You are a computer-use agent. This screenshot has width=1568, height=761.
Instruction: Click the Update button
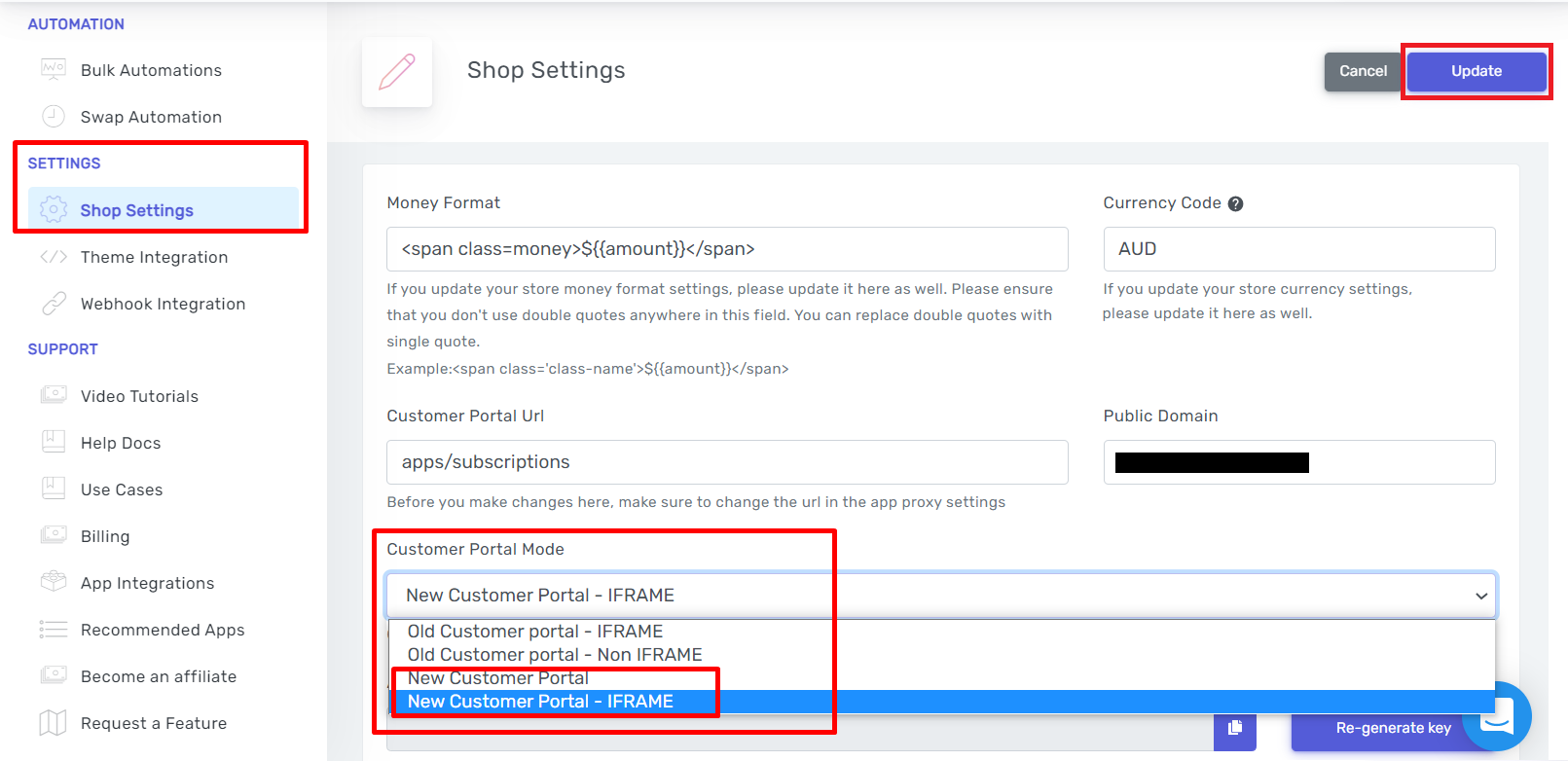[x=1477, y=71]
